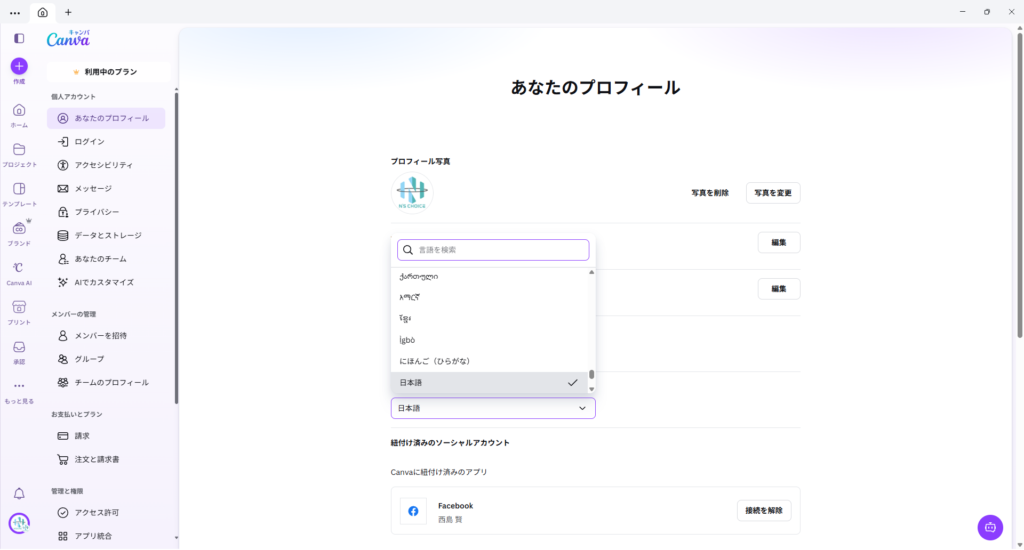The width and height of the screenshot is (1024, 550).
Task: Open プロジェクト folder icon
Action: (19, 149)
